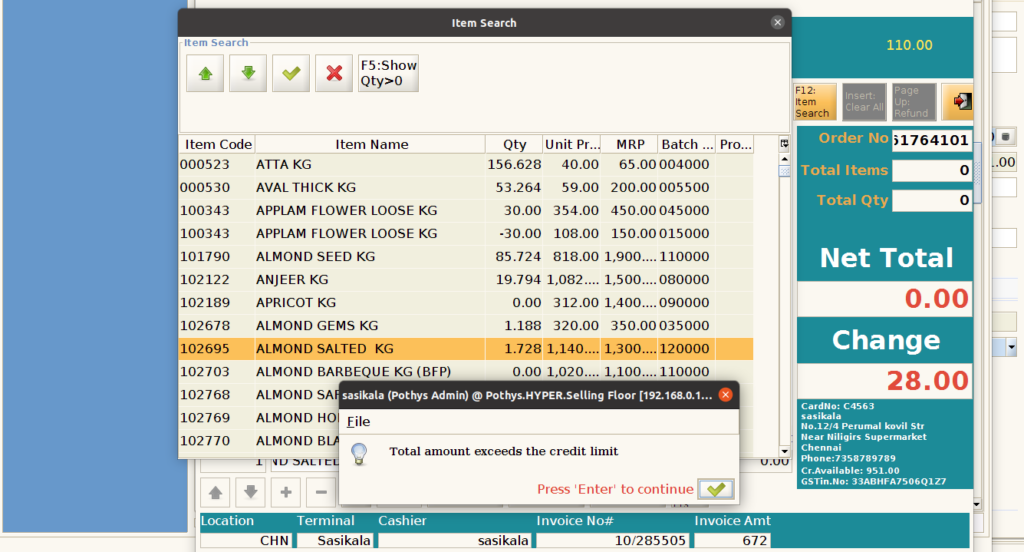Click the gray up arrow below the item list
This screenshot has height=552, width=1024.
click(x=215, y=492)
